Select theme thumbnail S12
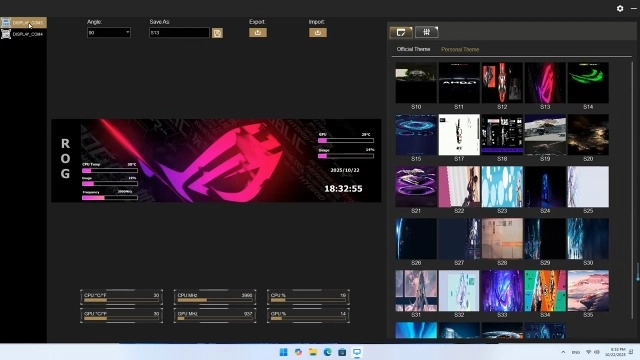 click(x=502, y=82)
